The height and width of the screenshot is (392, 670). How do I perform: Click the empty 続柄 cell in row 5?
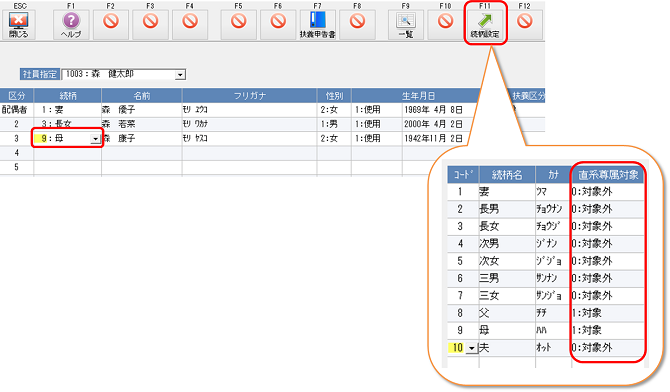tap(68, 167)
